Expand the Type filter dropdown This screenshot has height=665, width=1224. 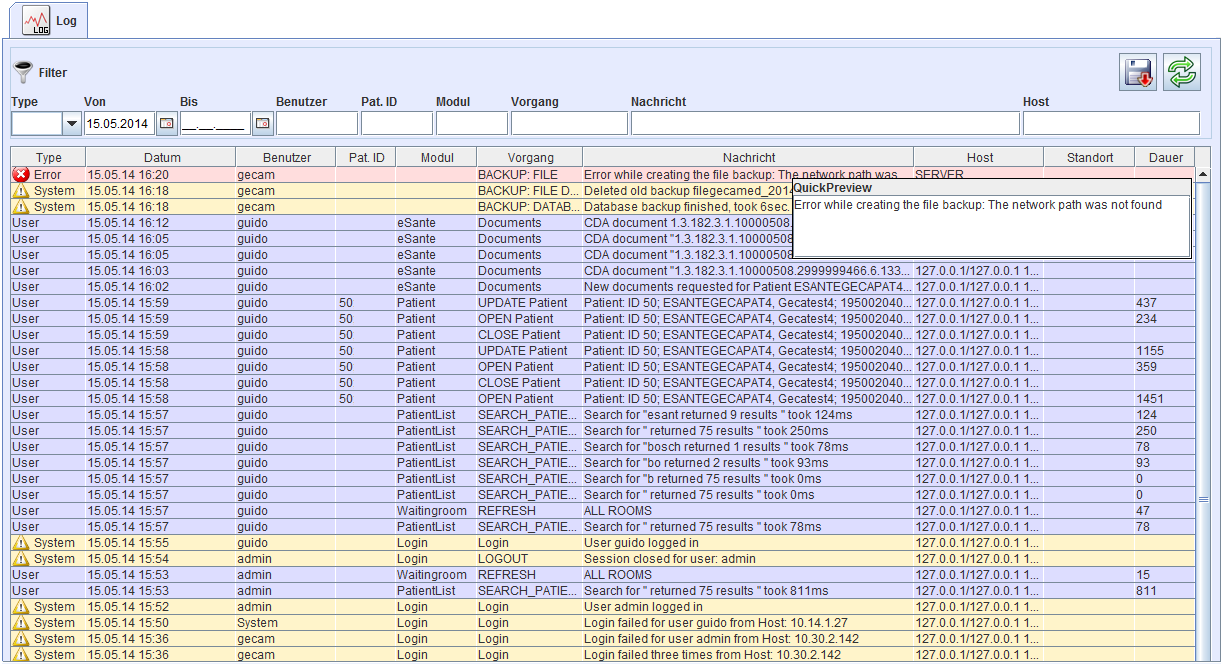click(x=71, y=123)
